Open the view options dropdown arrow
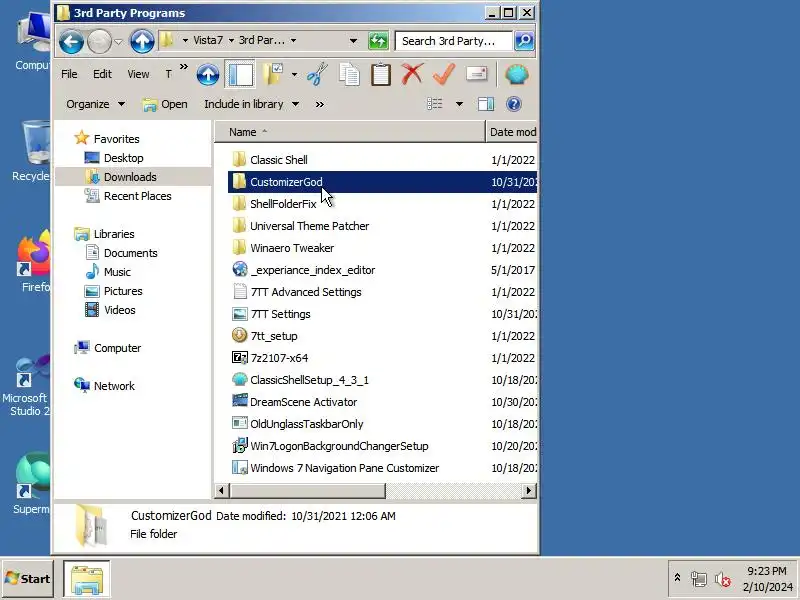Viewport: 800px width, 600px height. coord(459,104)
